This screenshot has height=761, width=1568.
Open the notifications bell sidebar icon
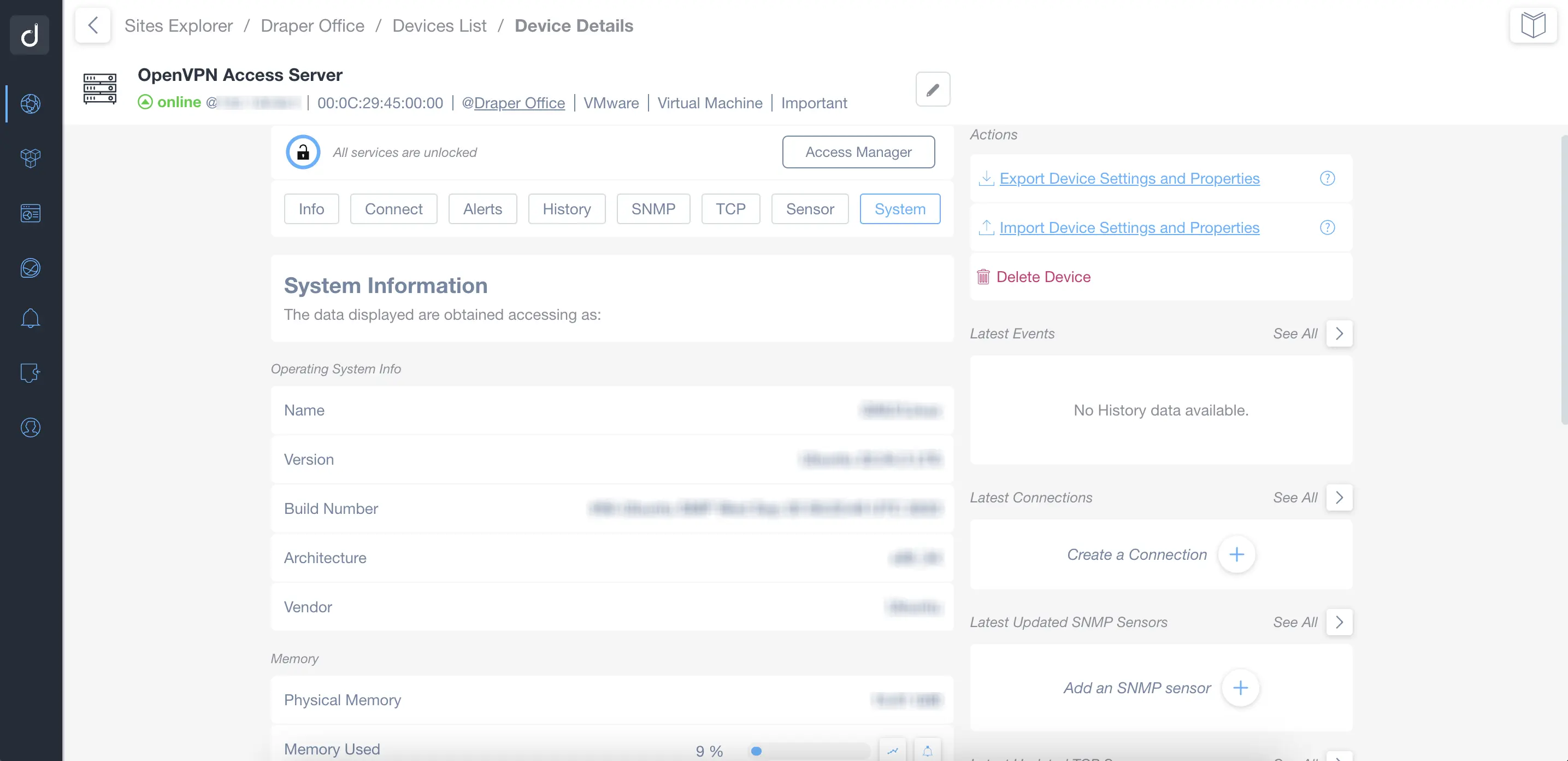point(31,318)
